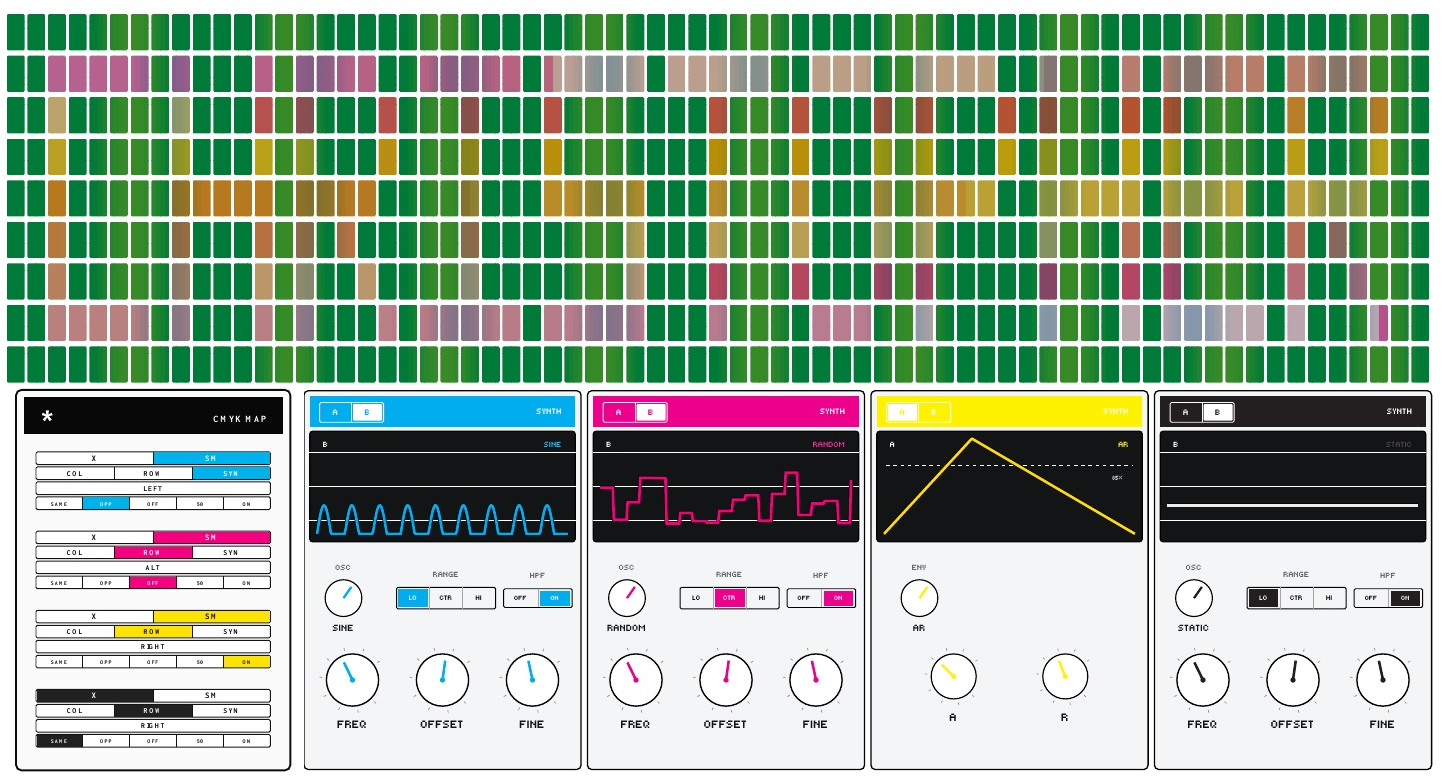Viewport: 1442px width, 778px height.
Task: Choose X in the cyan map section
Action: (x=95, y=458)
